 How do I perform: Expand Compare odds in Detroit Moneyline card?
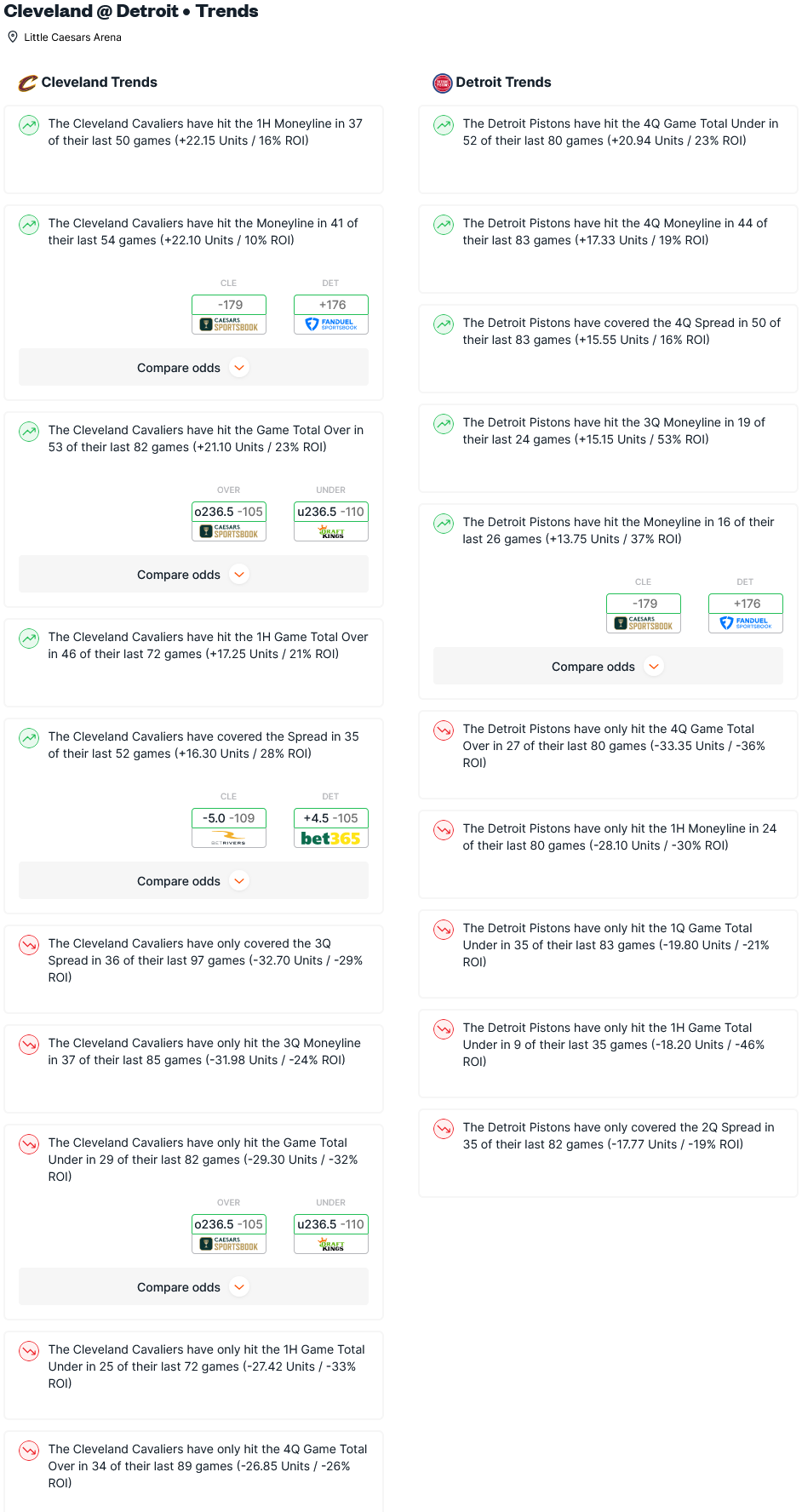coord(609,667)
